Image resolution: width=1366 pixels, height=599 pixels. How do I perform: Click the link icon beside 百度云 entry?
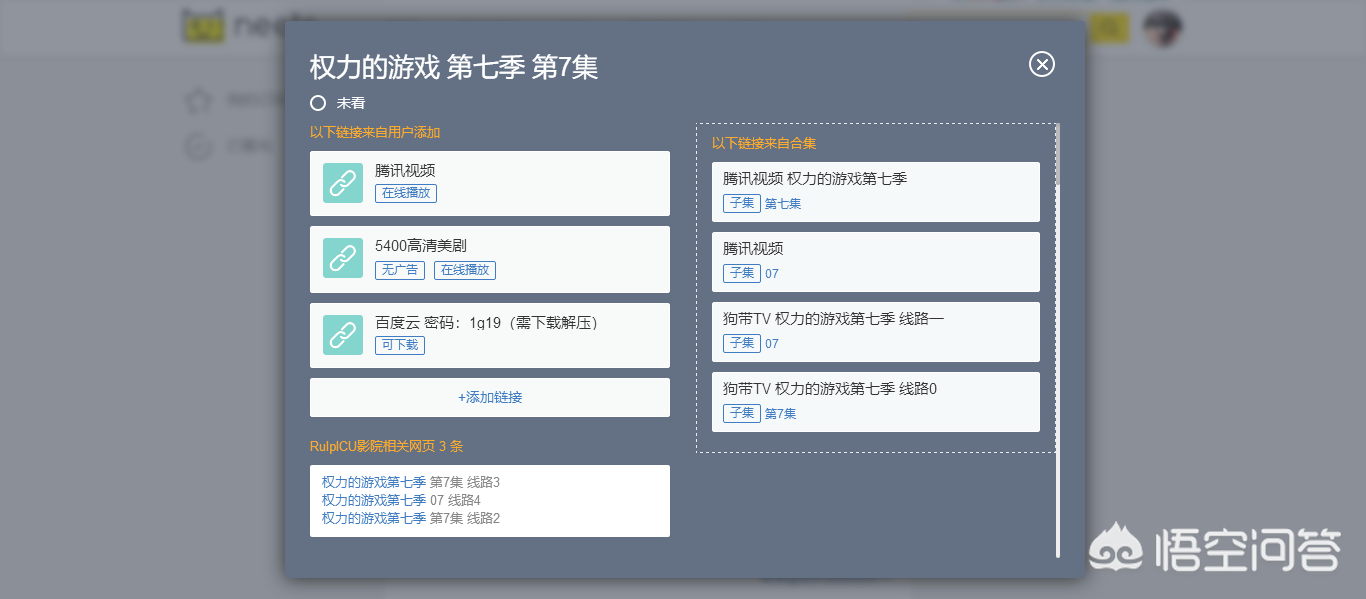tap(343, 335)
